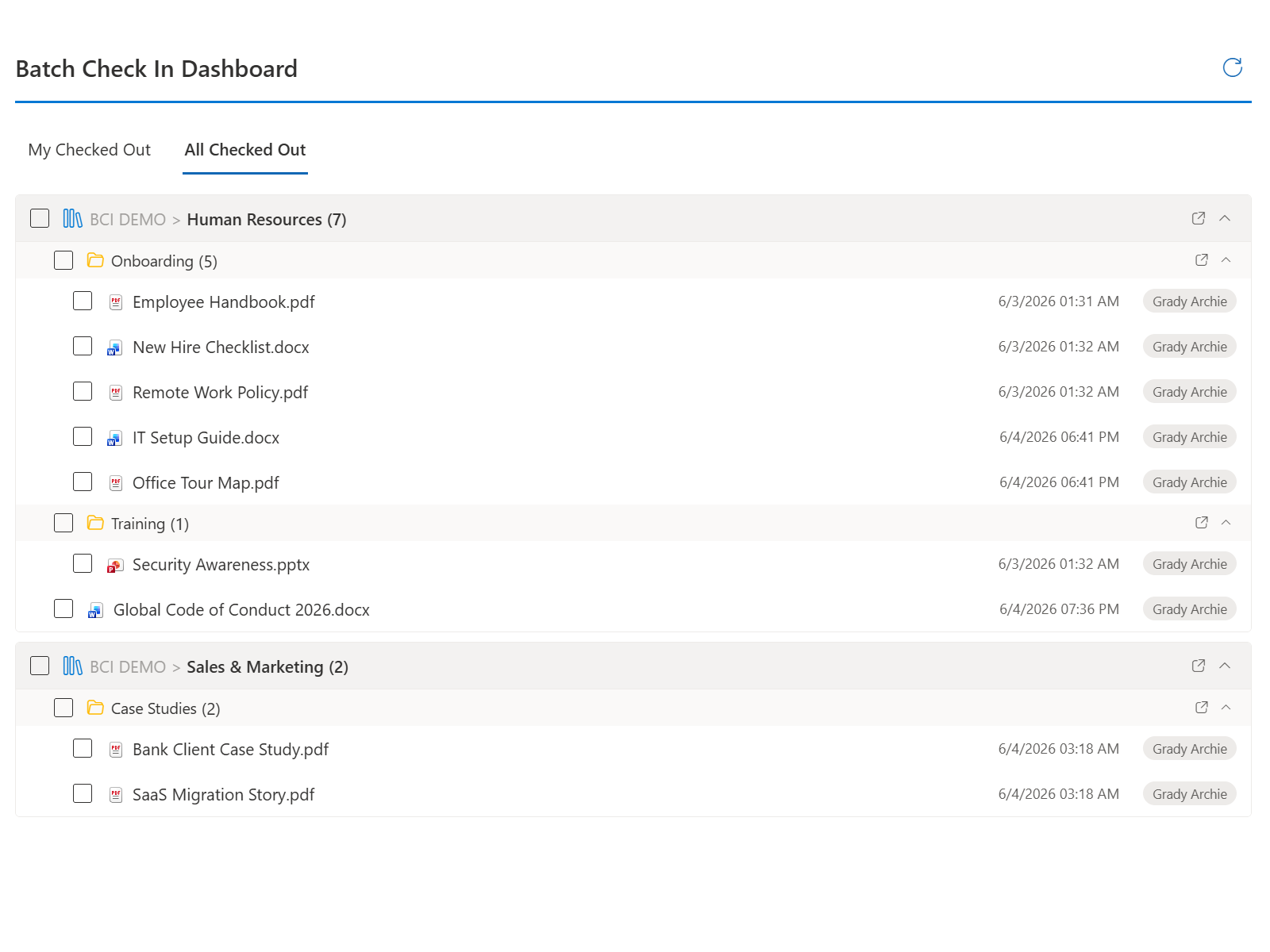Open SaaS Migration Story.pdf file name
This screenshot has height=952, width=1270.
[x=223, y=795]
